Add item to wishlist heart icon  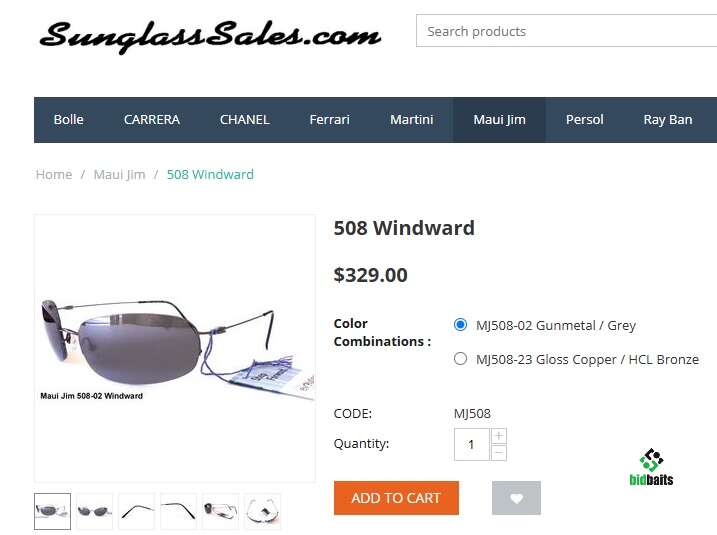click(x=516, y=498)
